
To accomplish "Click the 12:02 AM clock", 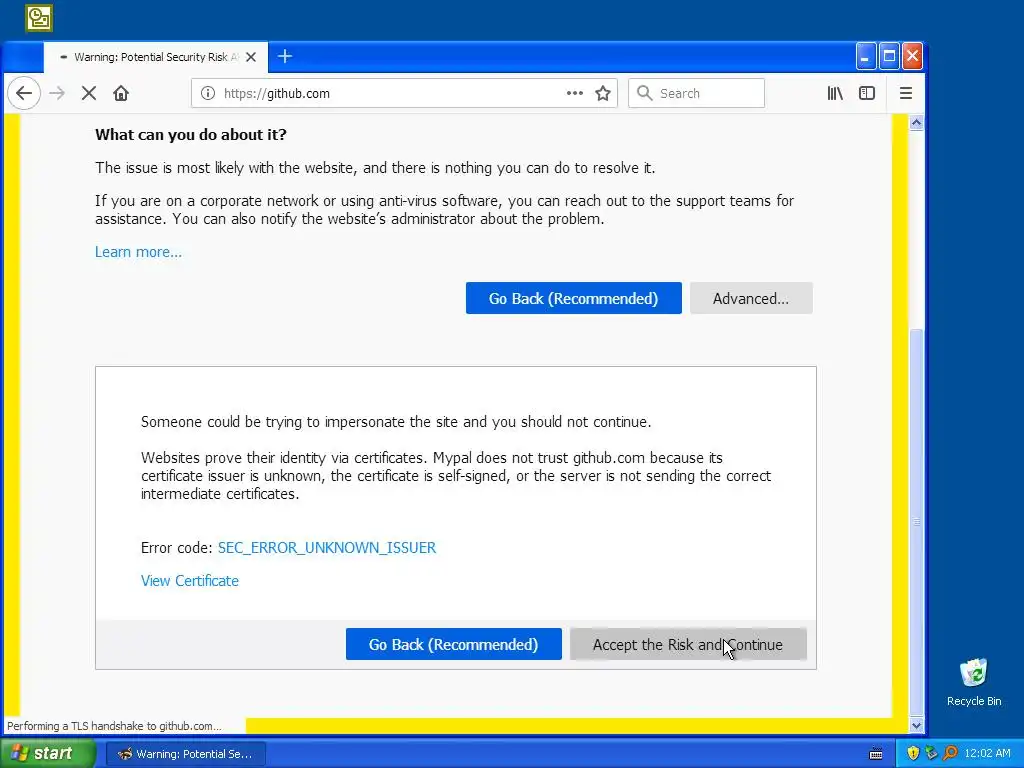I will point(987,754).
